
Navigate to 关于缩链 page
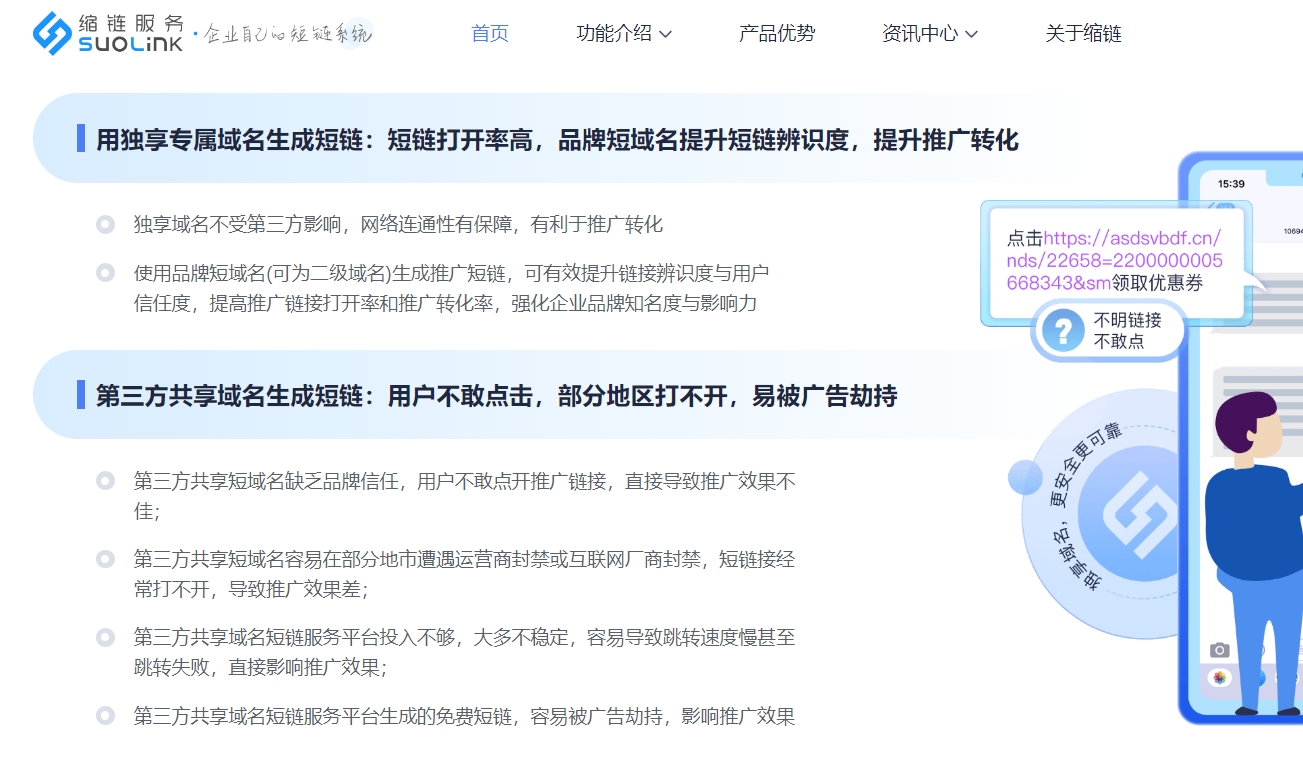pos(1083,33)
